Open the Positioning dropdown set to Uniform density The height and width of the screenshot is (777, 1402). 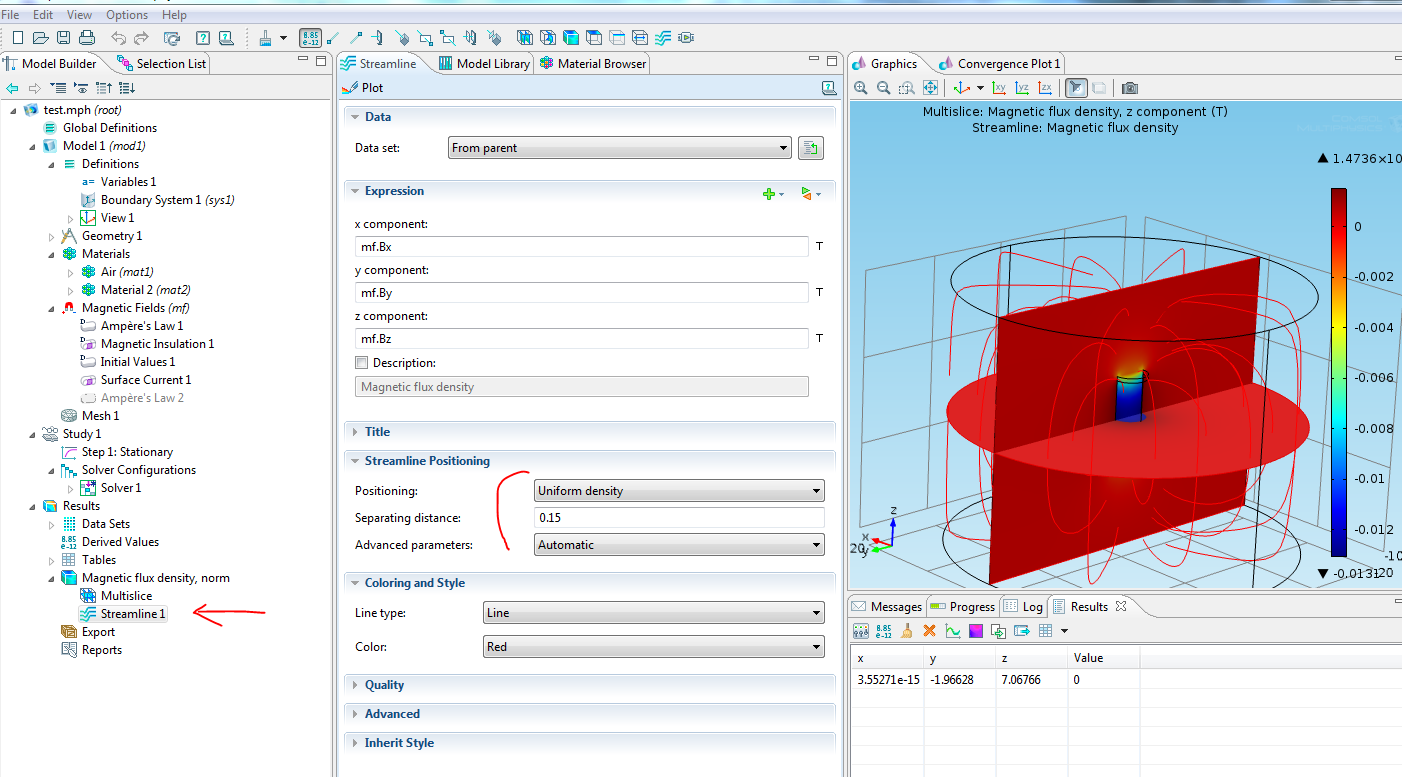click(679, 491)
